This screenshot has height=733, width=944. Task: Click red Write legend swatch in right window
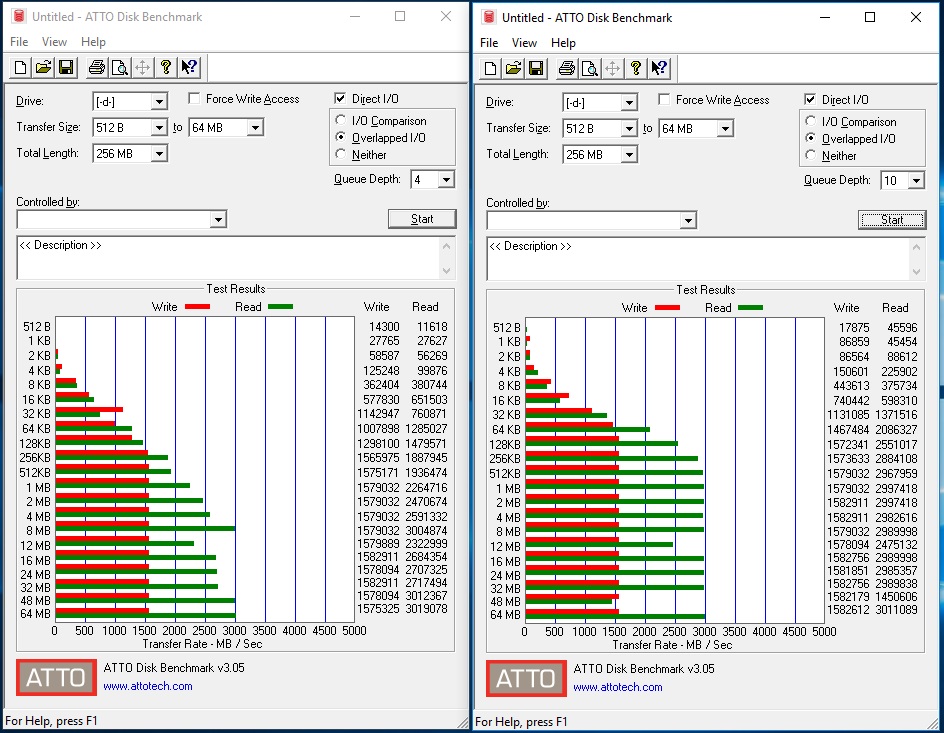pyautogui.click(x=668, y=308)
